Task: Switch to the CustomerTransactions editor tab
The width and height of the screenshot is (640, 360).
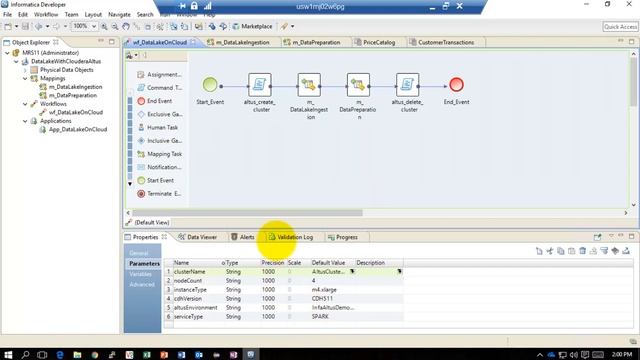Action: click(x=442, y=42)
